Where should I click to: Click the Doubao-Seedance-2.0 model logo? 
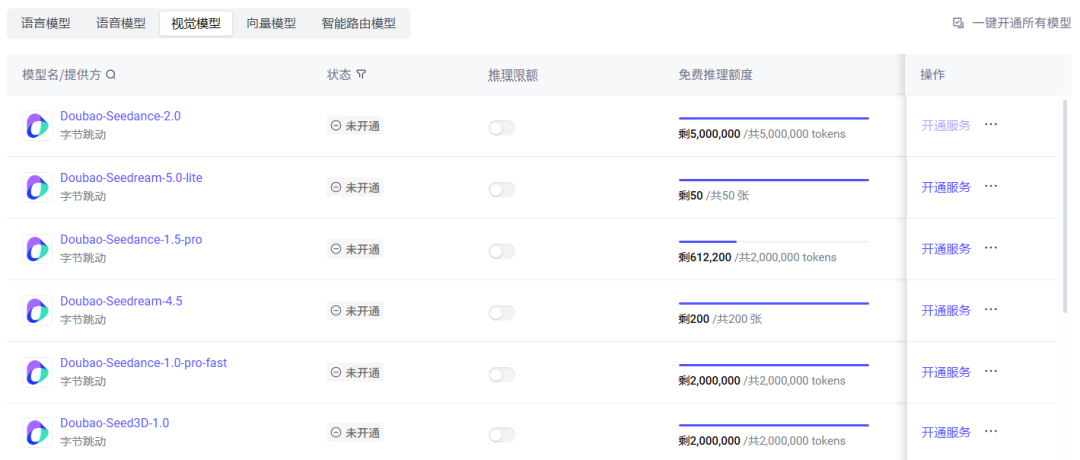37,126
